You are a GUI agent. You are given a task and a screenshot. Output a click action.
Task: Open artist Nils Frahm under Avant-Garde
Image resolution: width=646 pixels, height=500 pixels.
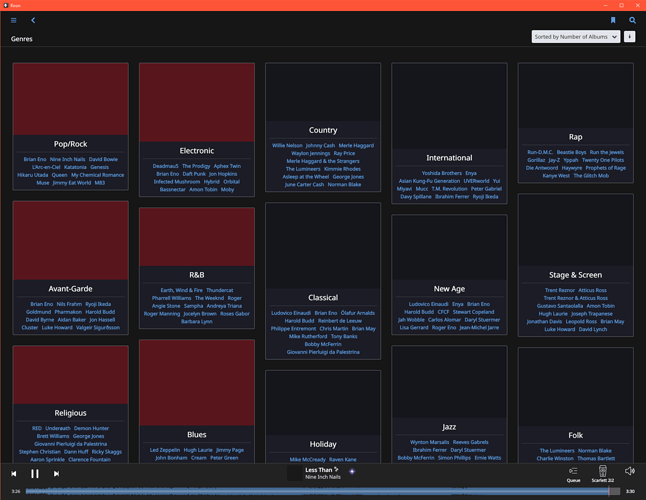[x=69, y=304]
